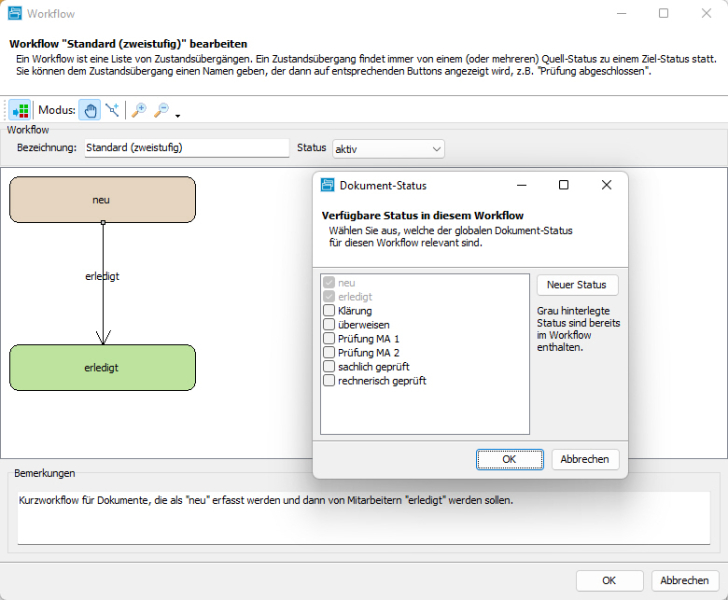Open the Status dropdown showing aktiv
Viewport: 728px width, 600px height.
pyautogui.click(x=388, y=149)
